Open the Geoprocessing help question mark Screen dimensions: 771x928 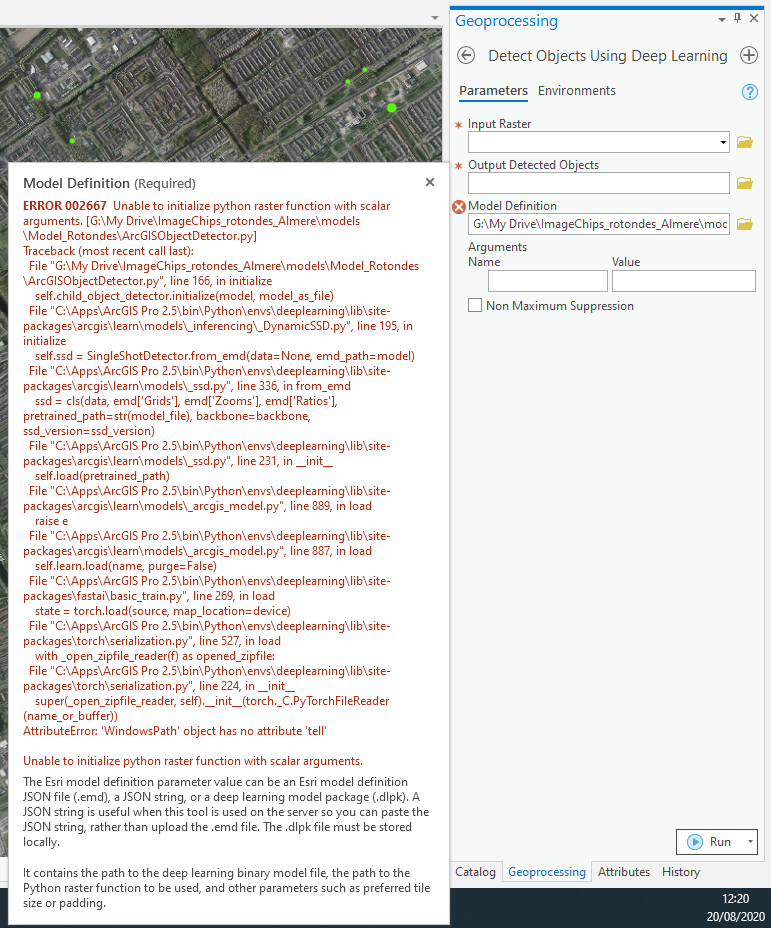click(x=750, y=92)
